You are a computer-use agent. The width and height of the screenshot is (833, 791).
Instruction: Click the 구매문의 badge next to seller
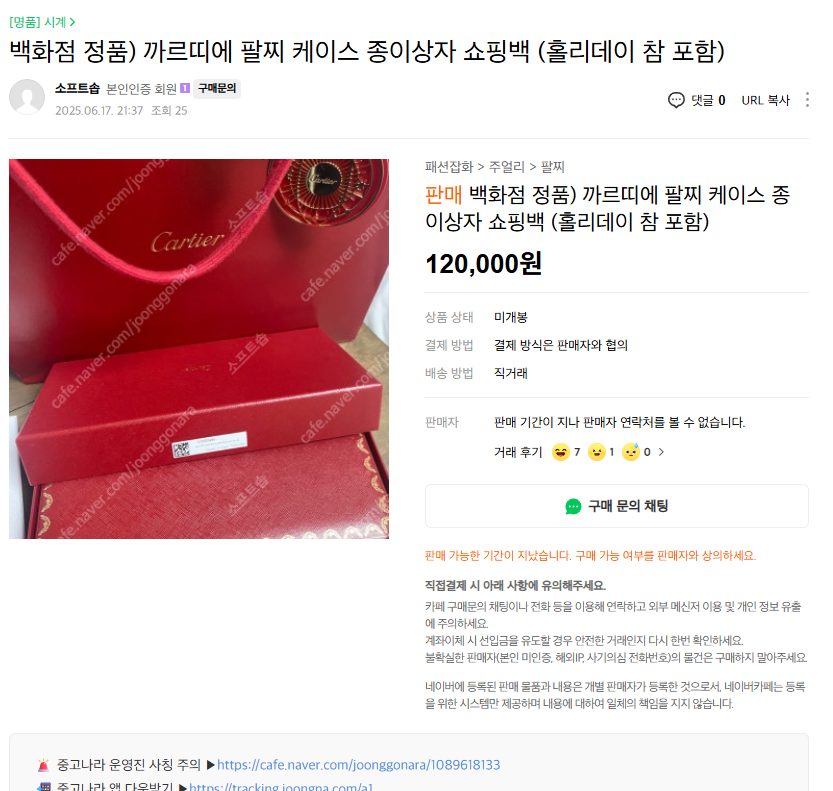pos(217,88)
